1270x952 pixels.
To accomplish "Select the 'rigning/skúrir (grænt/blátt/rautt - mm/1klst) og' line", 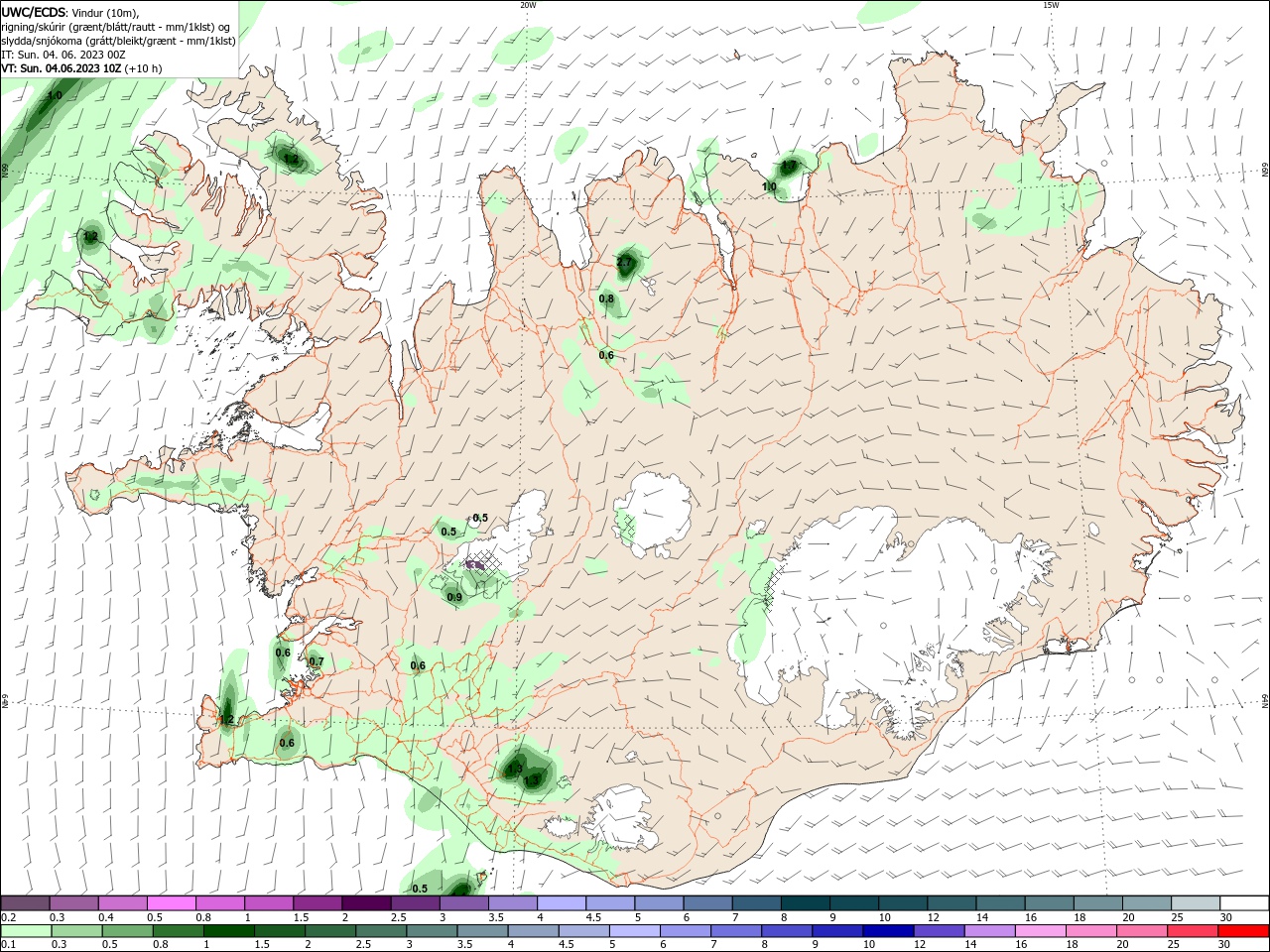I will [116, 27].
